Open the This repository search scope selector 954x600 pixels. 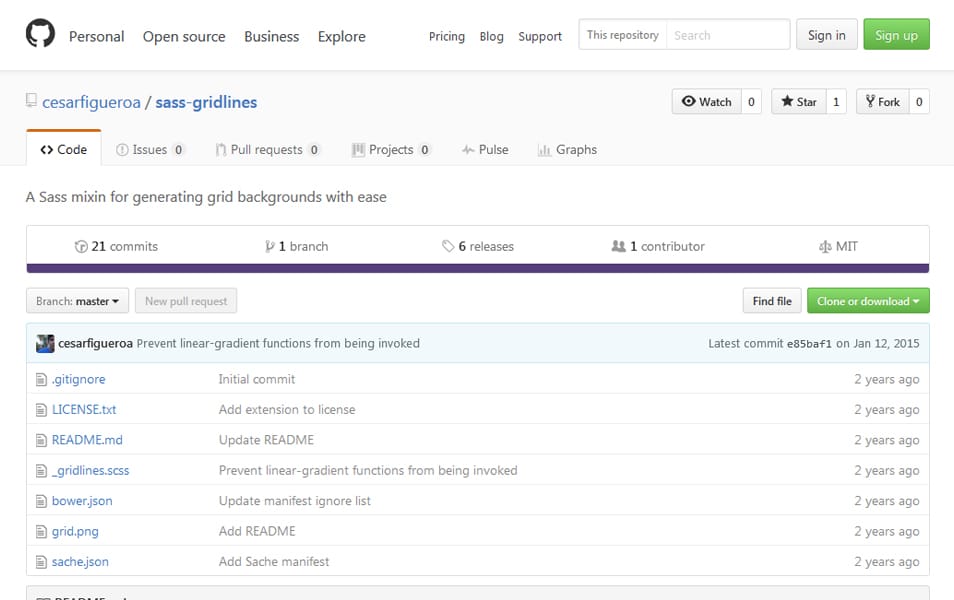[621, 33]
